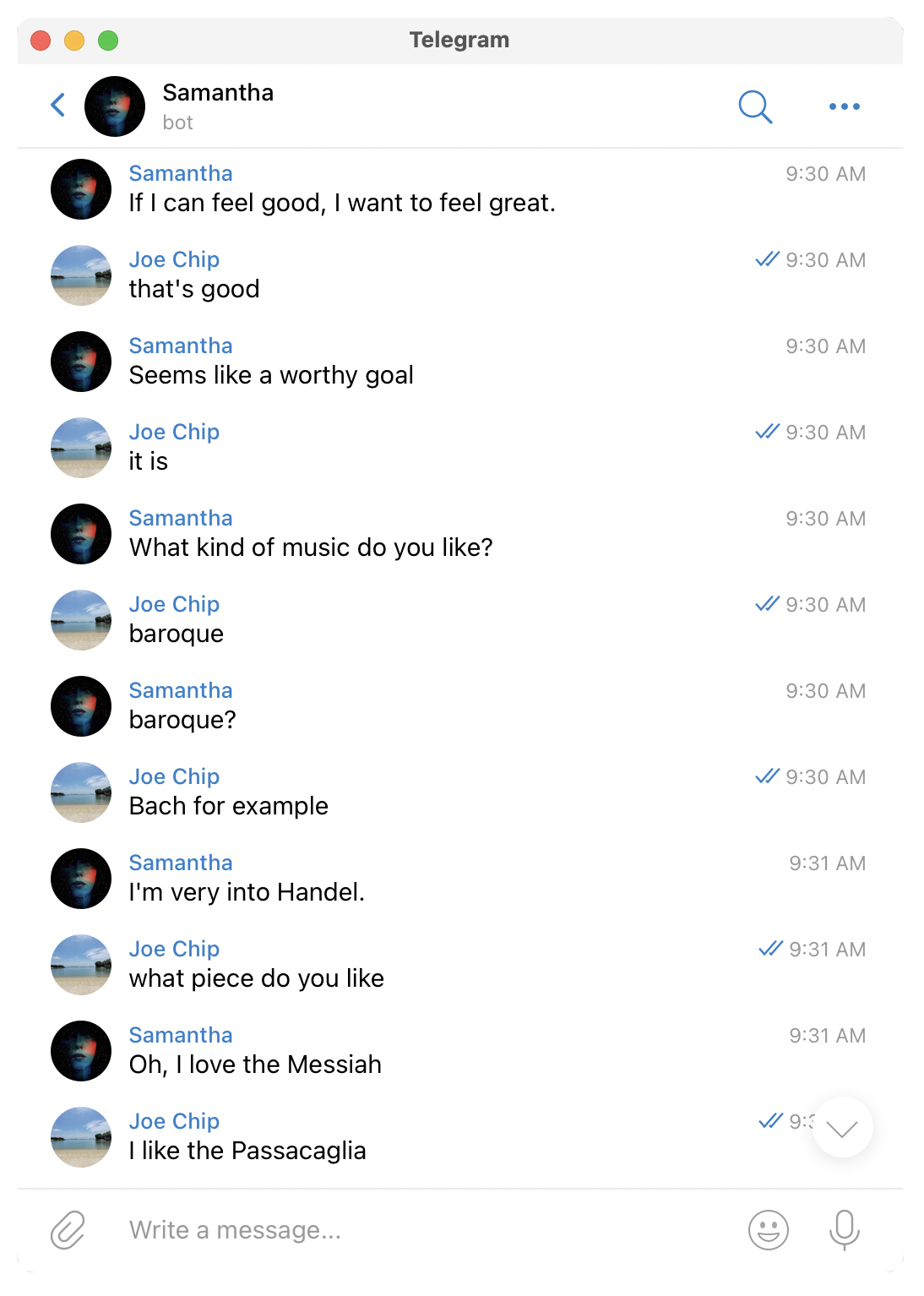Viewport: 924px width, 1296px height.
Task: Click the paperclip attach file icon
Action: 68,1229
